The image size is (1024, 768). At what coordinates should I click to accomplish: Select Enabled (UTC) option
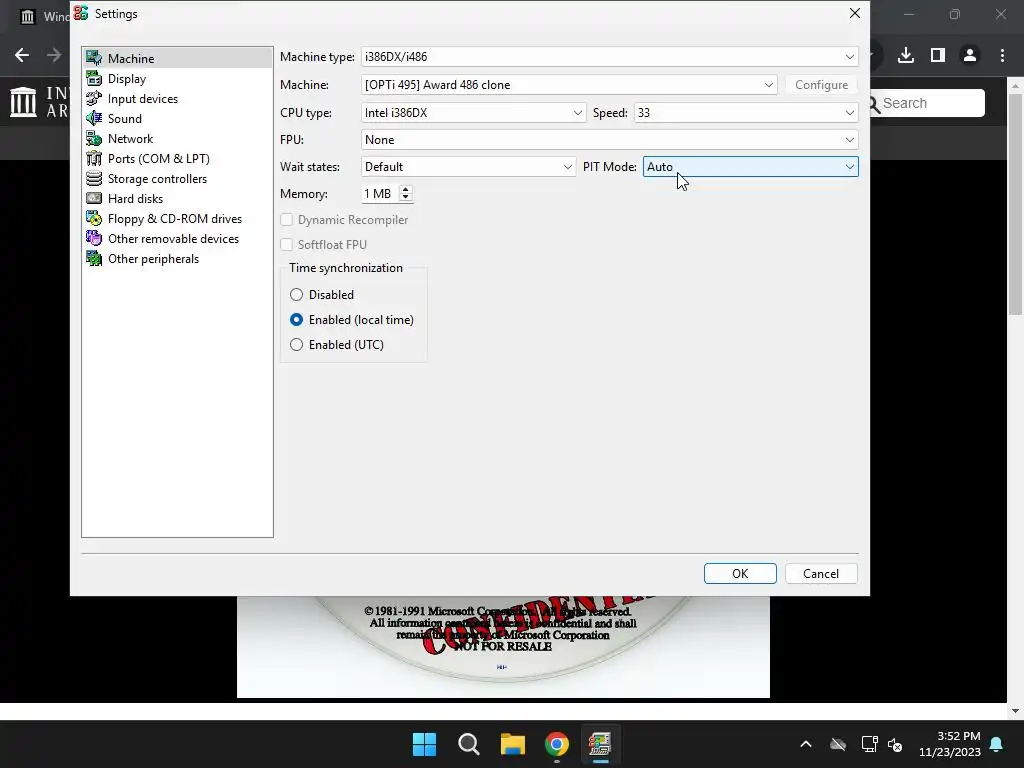tap(296, 344)
